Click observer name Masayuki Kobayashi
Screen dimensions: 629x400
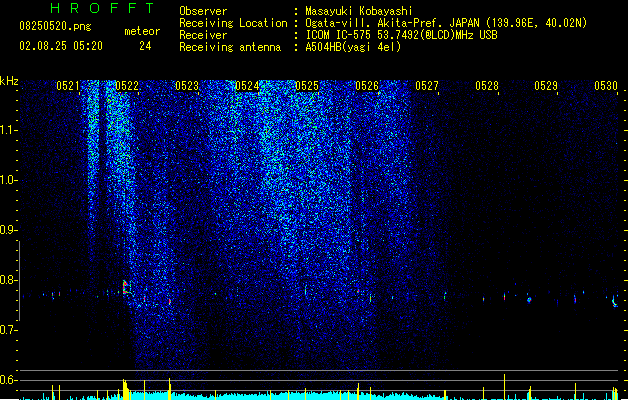(x=359, y=11)
